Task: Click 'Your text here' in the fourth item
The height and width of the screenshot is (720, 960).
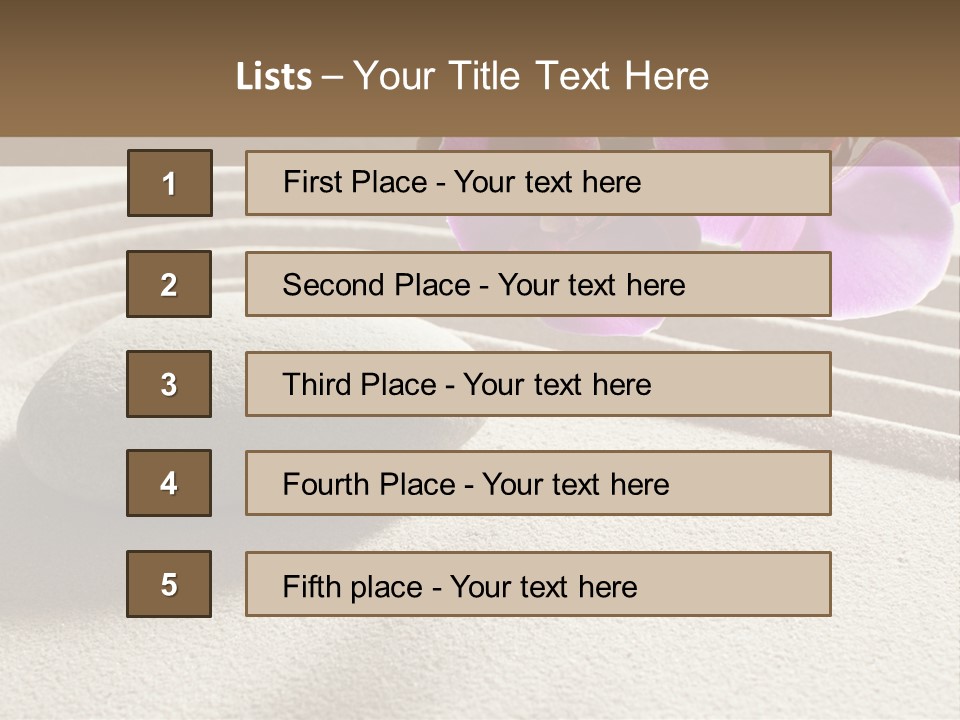Action: [x=575, y=485]
